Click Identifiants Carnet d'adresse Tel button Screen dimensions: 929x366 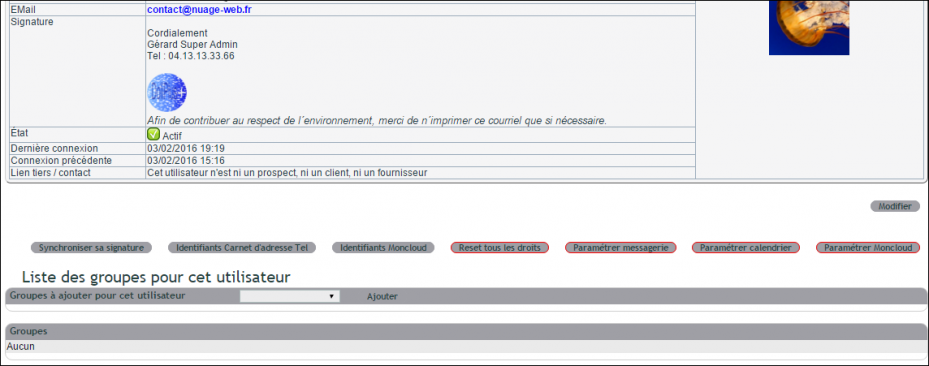(242, 248)
